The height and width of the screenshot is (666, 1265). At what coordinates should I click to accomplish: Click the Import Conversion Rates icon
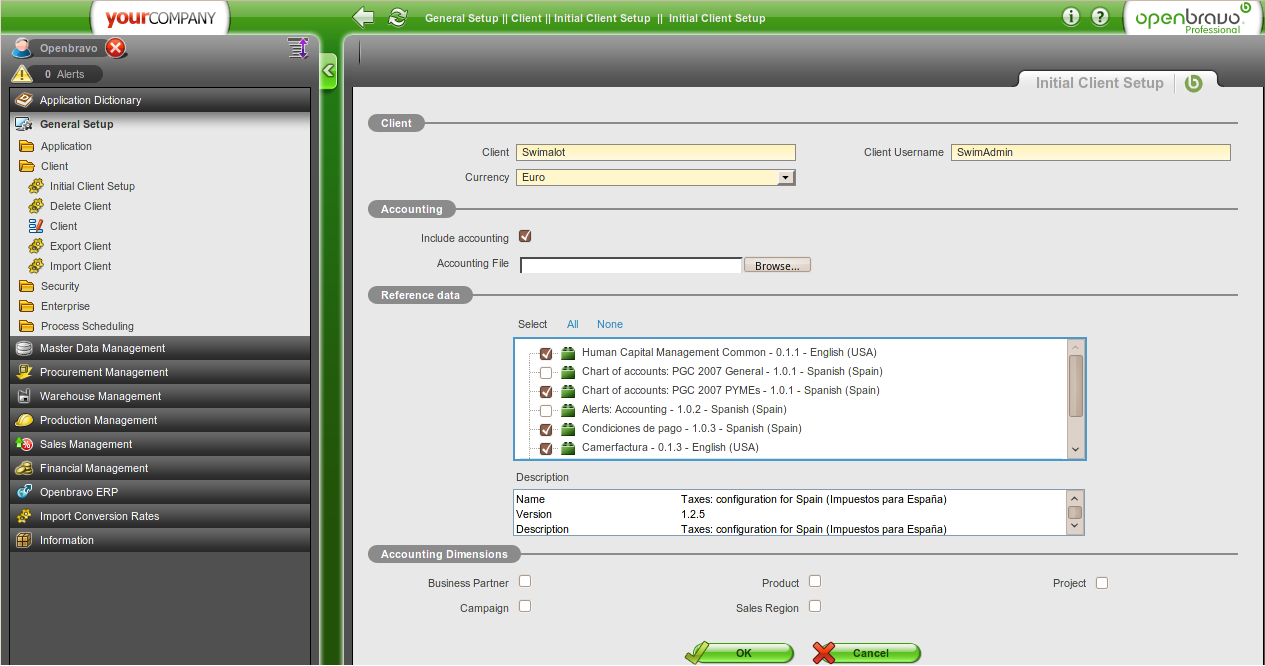click(24, 516)
